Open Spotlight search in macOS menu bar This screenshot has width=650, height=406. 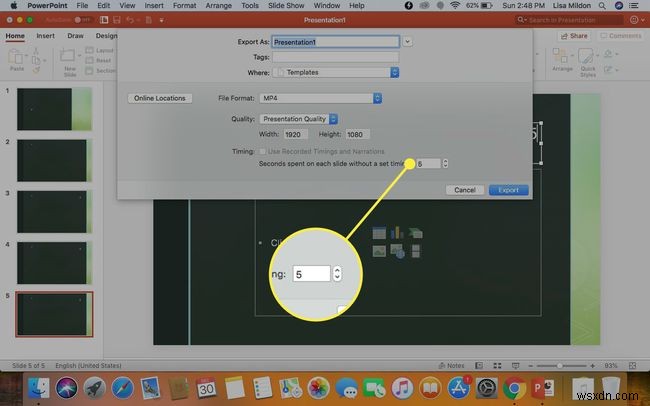tap(602, 6)
